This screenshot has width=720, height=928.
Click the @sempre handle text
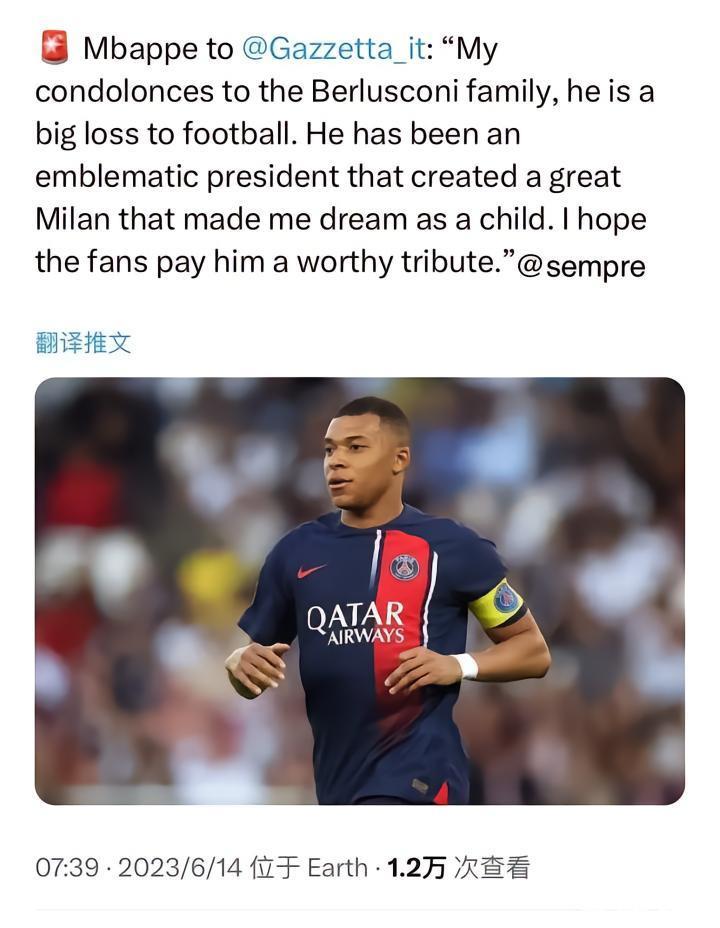(x=581, y=266)
